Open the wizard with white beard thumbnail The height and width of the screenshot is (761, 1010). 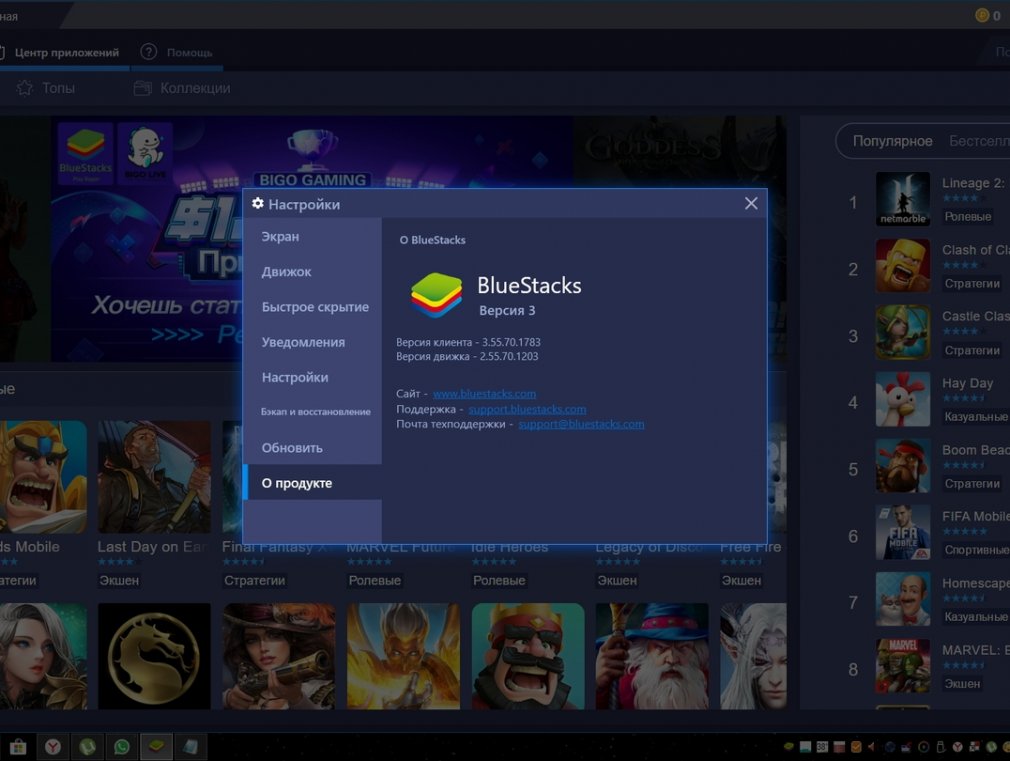652,656
